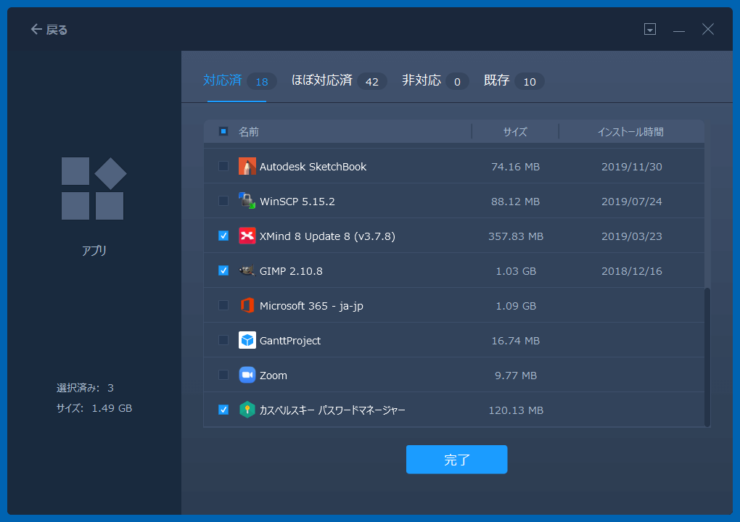Click the XMind 8 app icon
Image resolution: width=740 pixels, height=522 pixels.
click(x=247, y=236)
